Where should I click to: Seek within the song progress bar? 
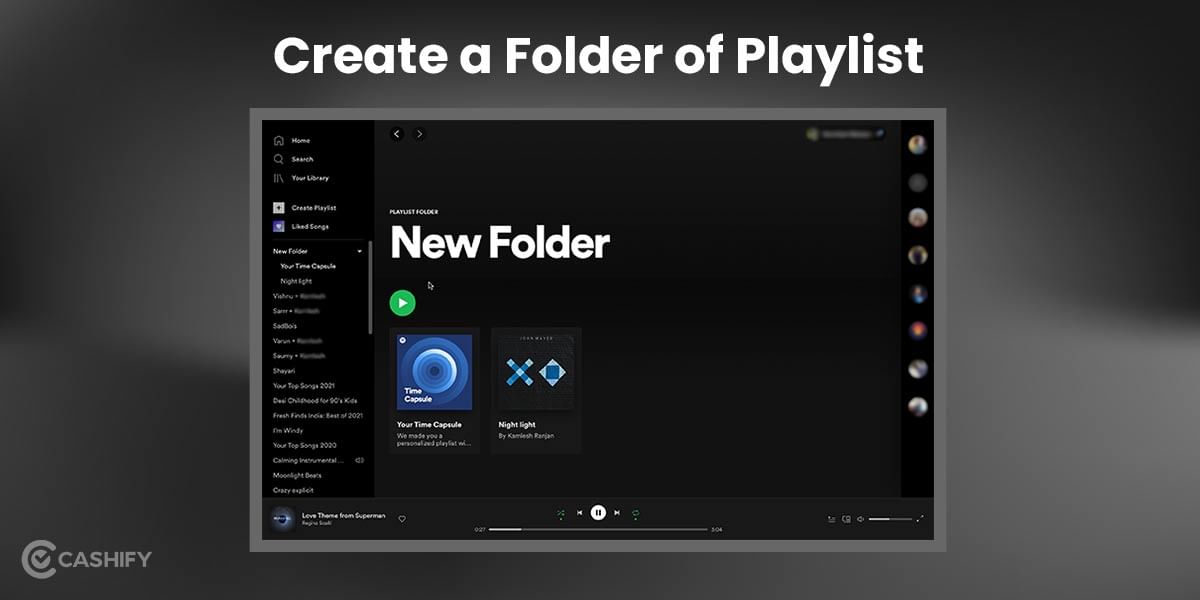(x=598, y=529)
